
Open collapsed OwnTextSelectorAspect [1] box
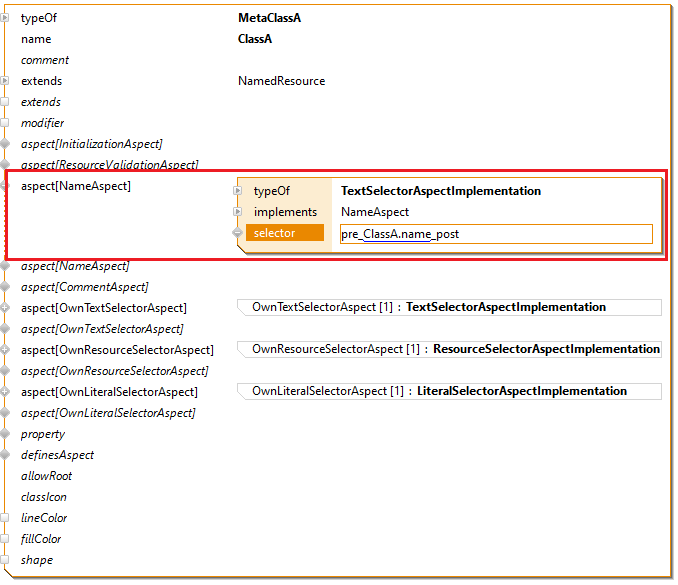coord(449,307)
